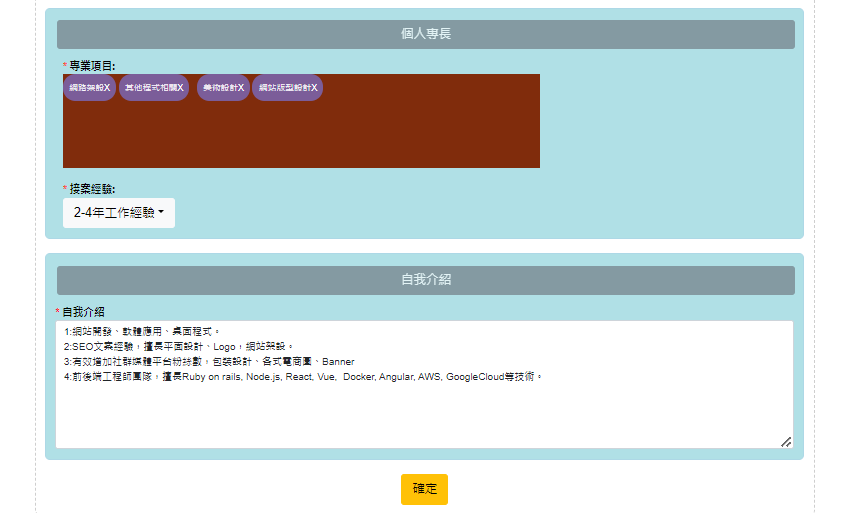Remove the 網路架設 tag via its X
This screenshot has height=513, width=842.
coord(107,88)
